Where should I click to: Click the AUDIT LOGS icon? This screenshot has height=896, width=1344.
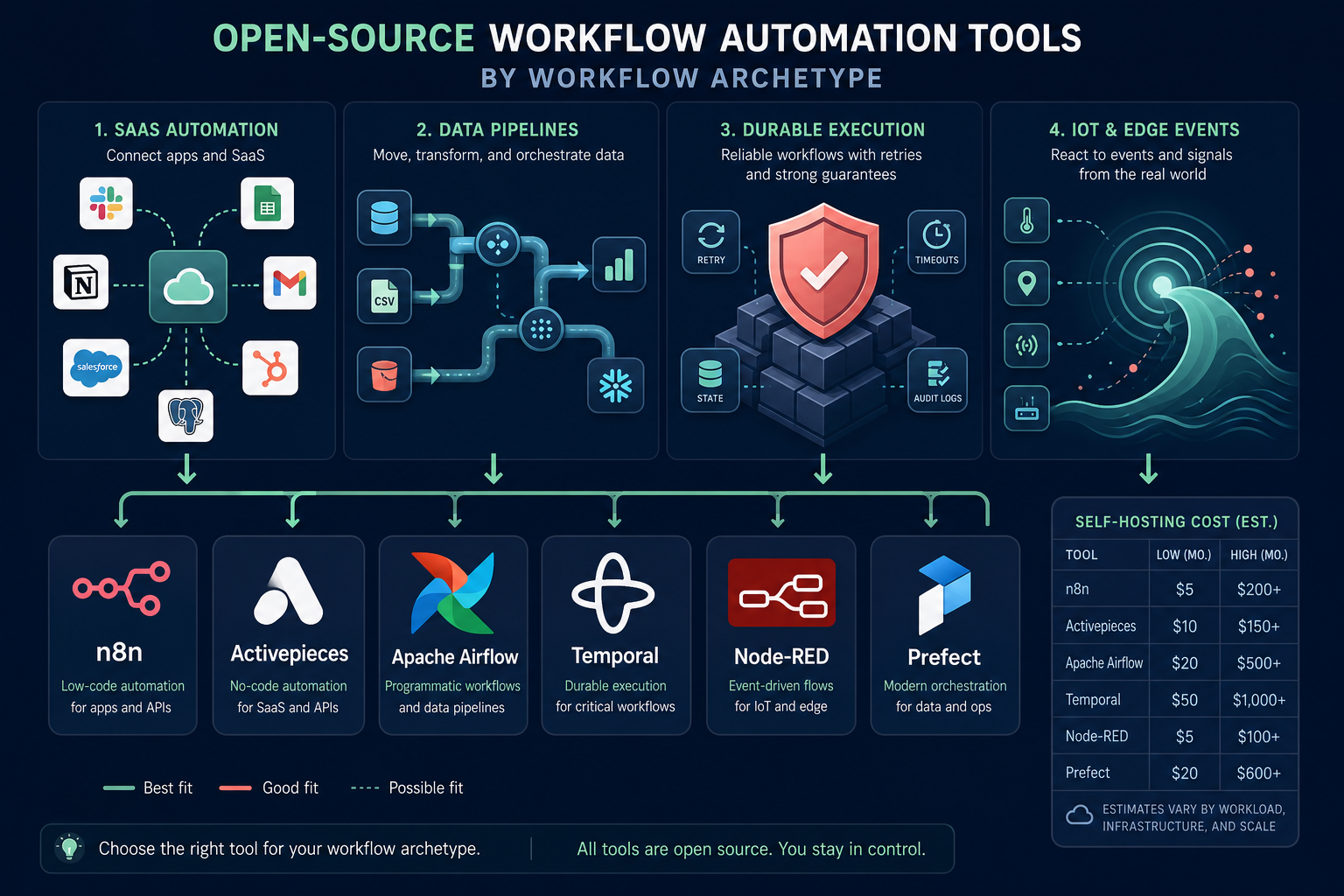click(x=937, y=380)
